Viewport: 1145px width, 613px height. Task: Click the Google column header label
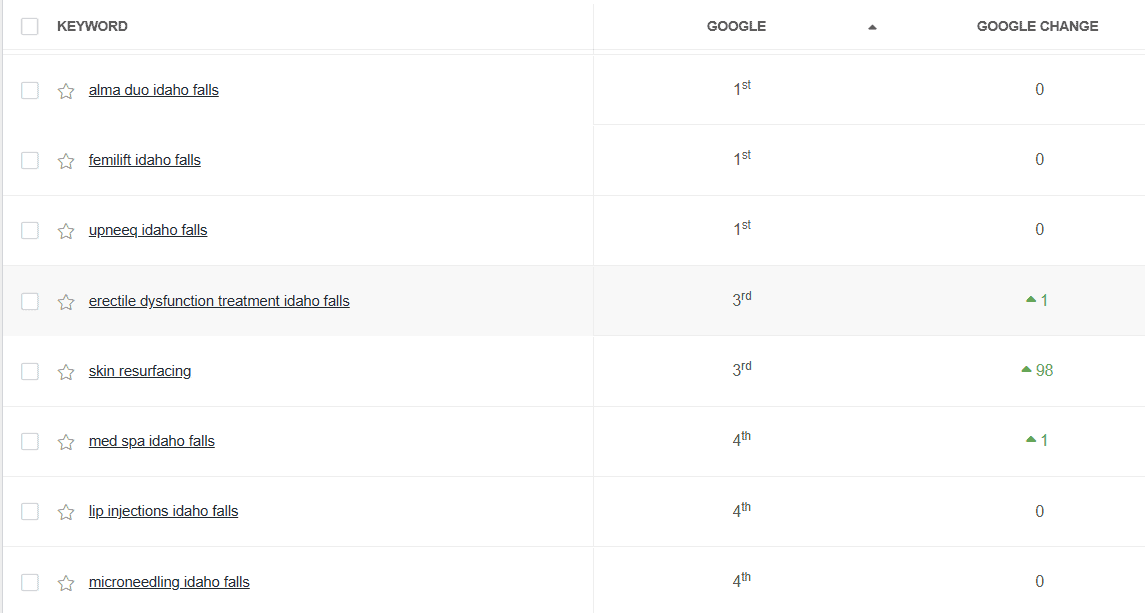click(736, 26)
